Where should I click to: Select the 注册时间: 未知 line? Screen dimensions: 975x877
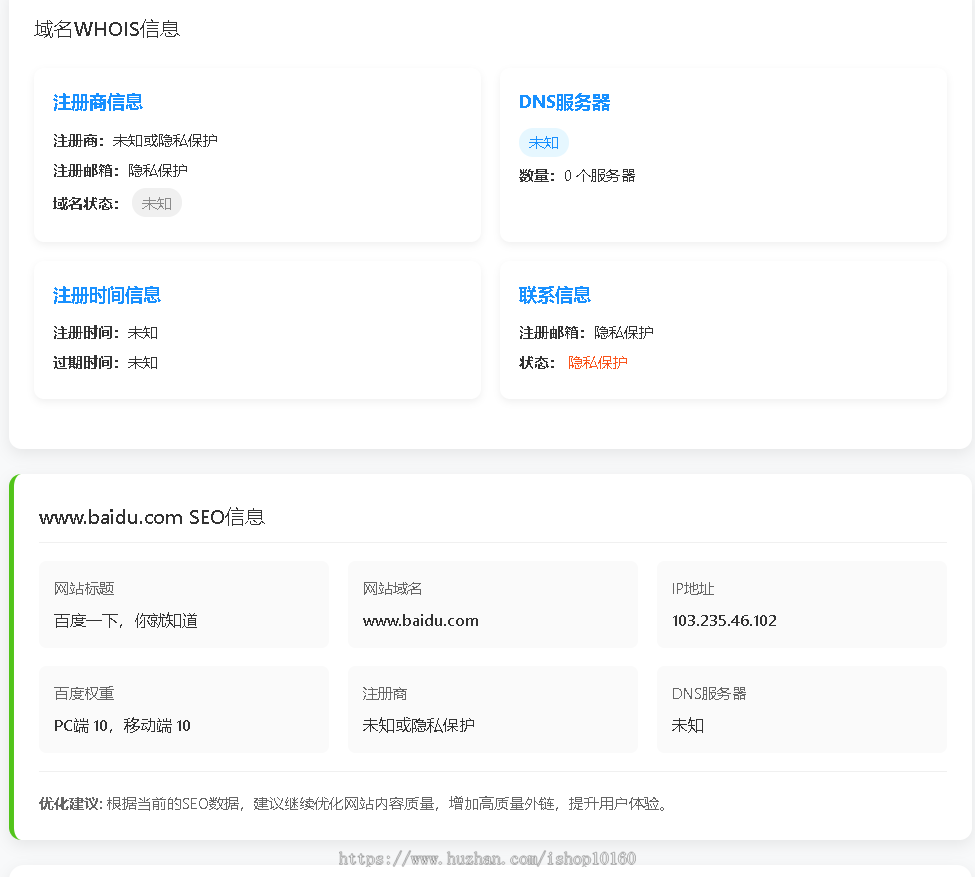click(x=105, y=333)
